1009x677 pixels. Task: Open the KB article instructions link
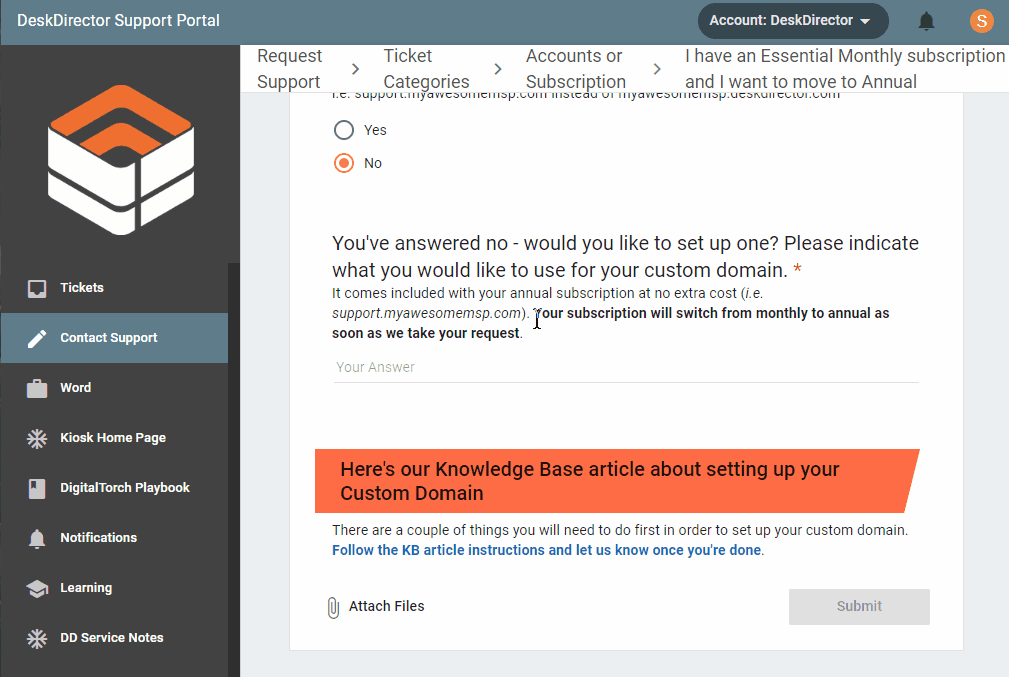(546, 550)
